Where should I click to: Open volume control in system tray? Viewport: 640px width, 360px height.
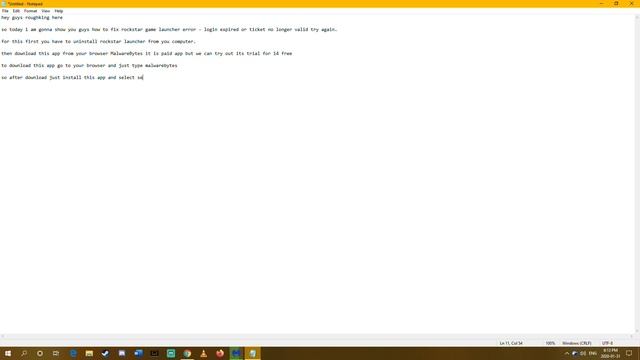pos(583,353)
